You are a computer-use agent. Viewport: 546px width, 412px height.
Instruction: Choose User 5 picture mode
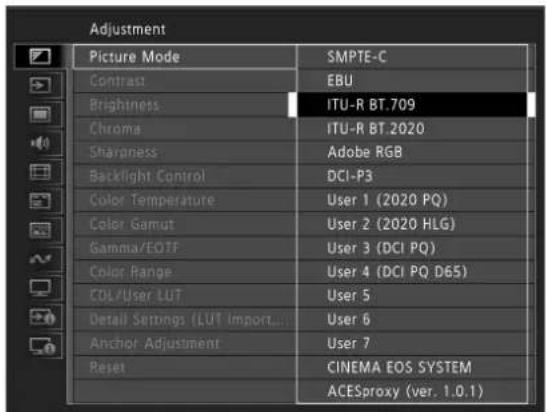coord(413,296)
